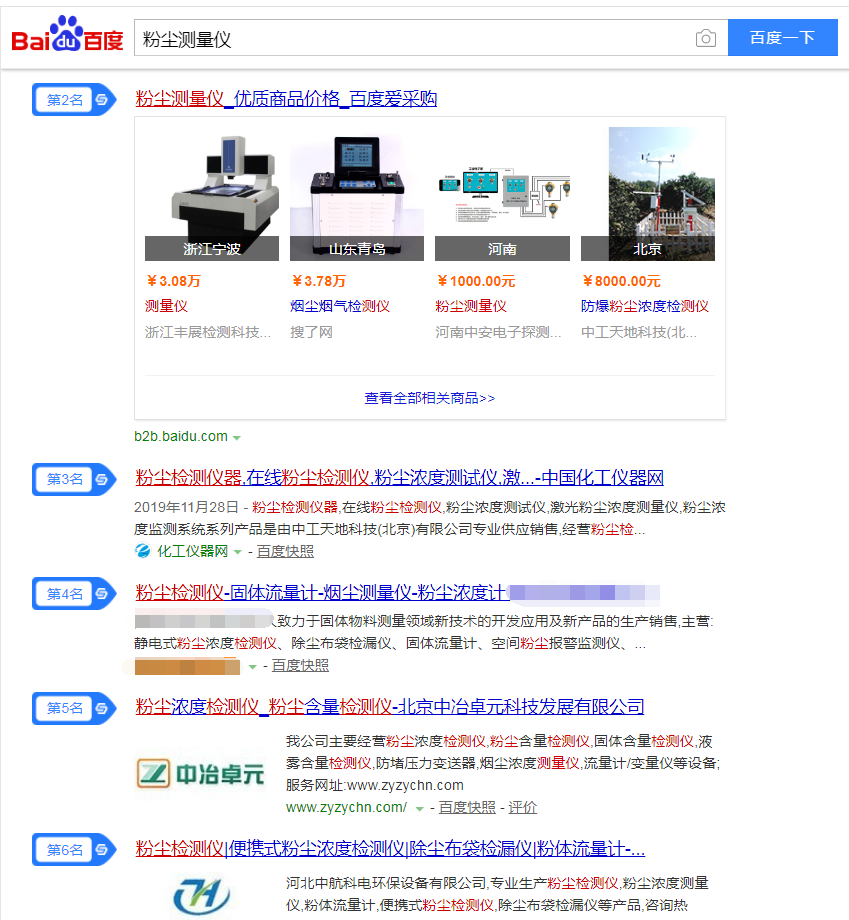
Task: Click the ¥1000.00元 price
Action: click(x=476, y=281)
